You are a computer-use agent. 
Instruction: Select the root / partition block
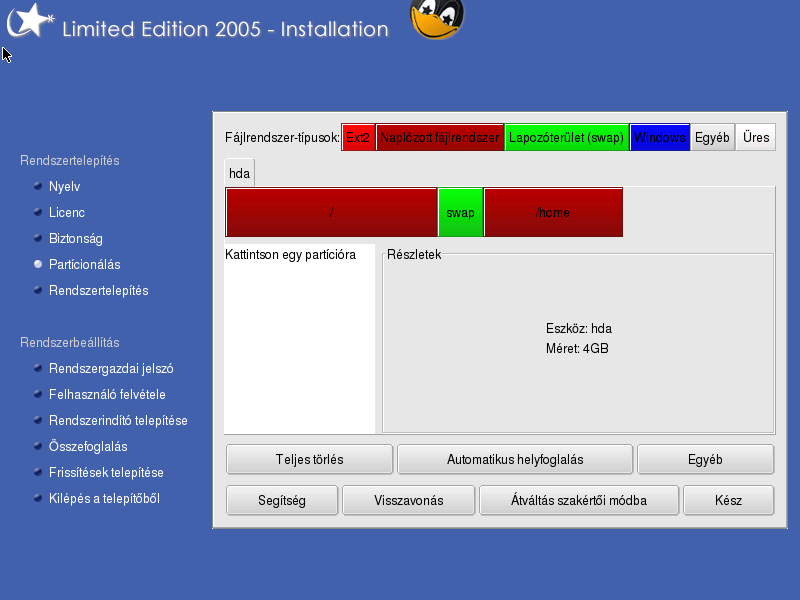332,212
